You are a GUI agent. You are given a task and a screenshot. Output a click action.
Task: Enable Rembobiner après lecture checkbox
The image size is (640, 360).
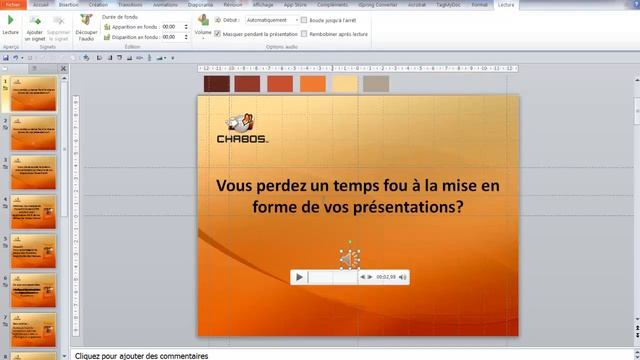point(304,34)
